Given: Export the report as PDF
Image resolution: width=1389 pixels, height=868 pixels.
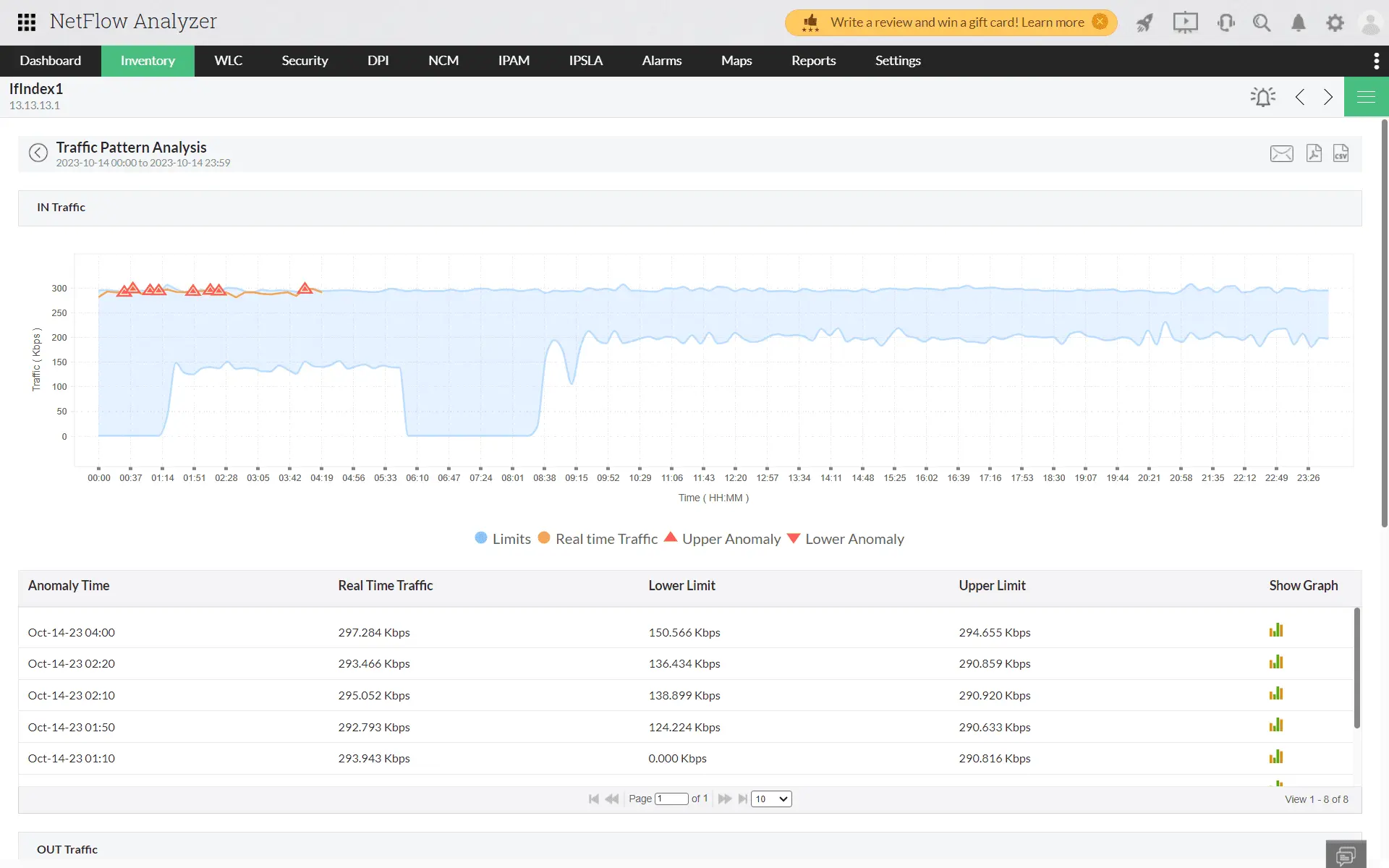Looking at the screenshot, I should pyautogui.click(x=1314, y=153).
